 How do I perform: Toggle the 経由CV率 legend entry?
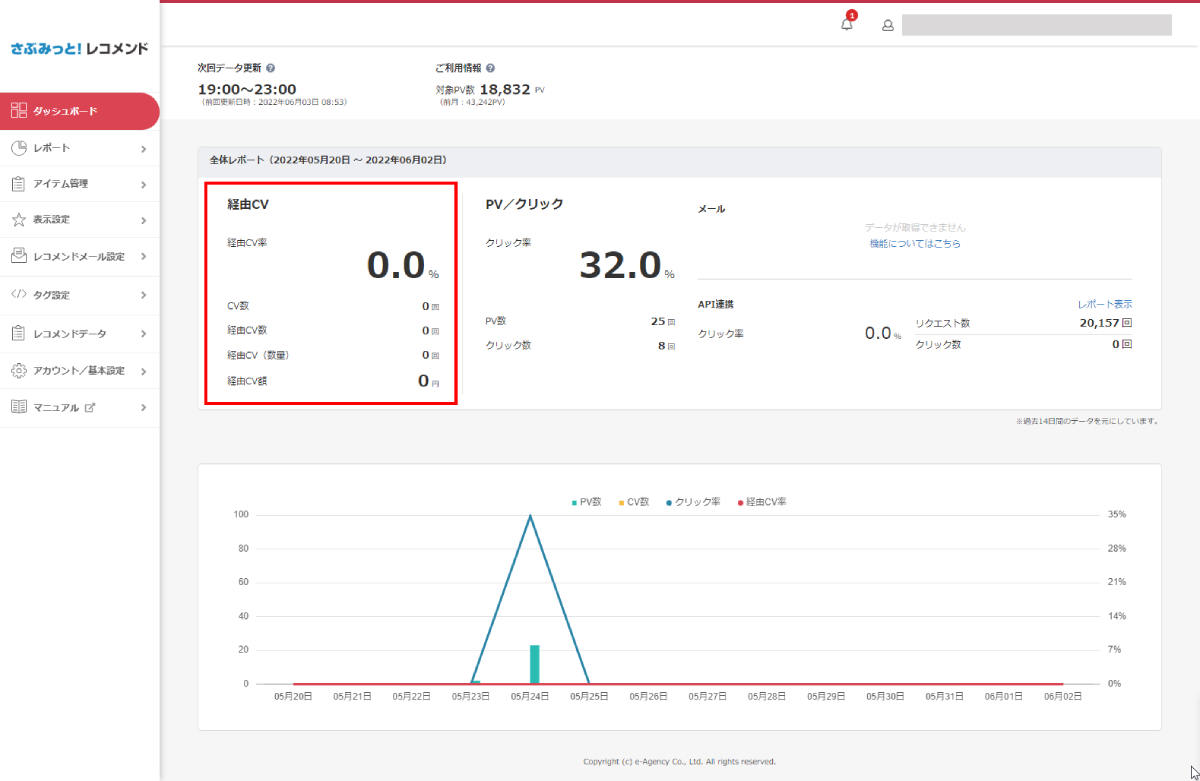click(761, 502)
